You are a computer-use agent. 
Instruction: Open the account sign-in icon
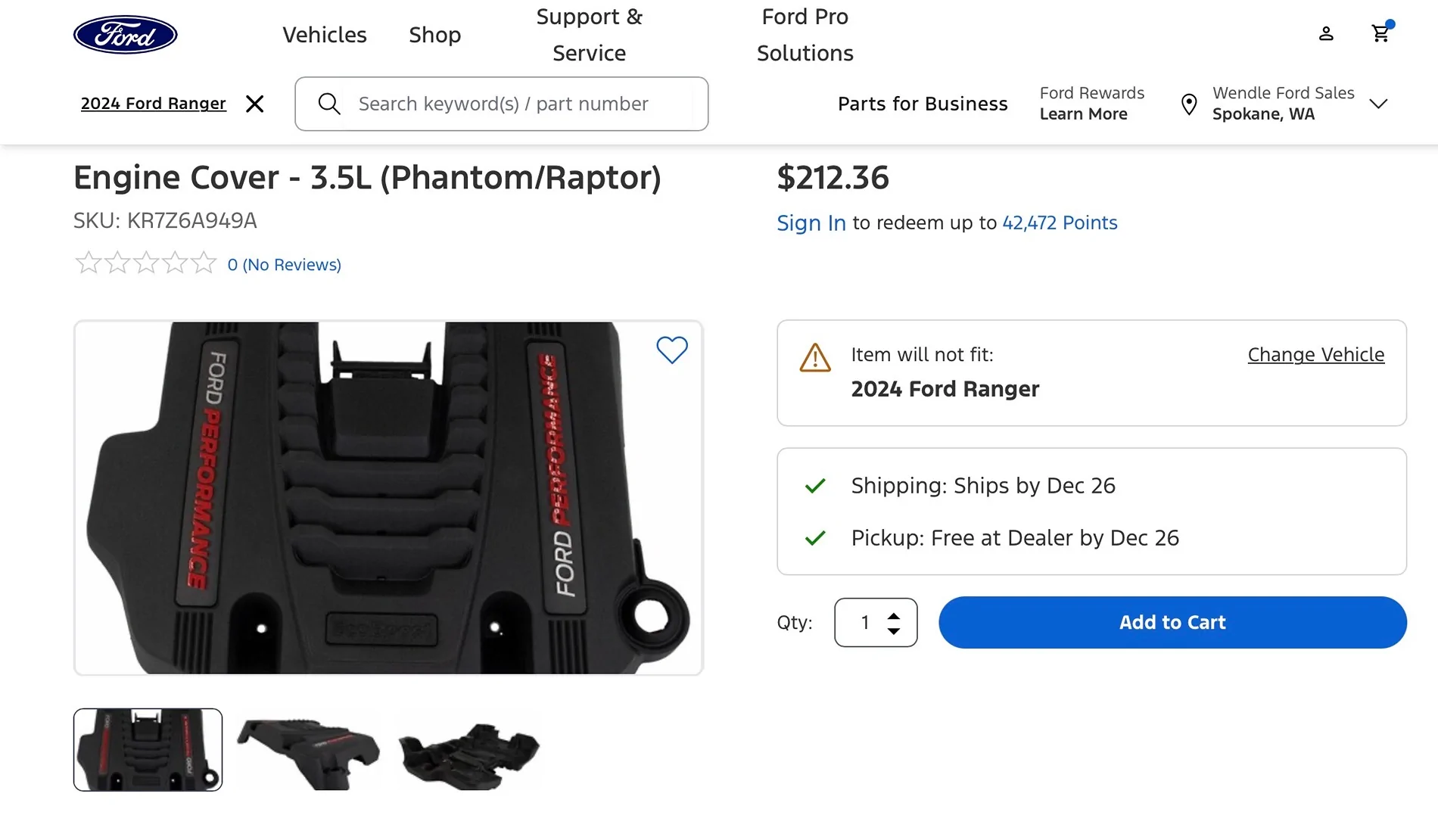1325,33
